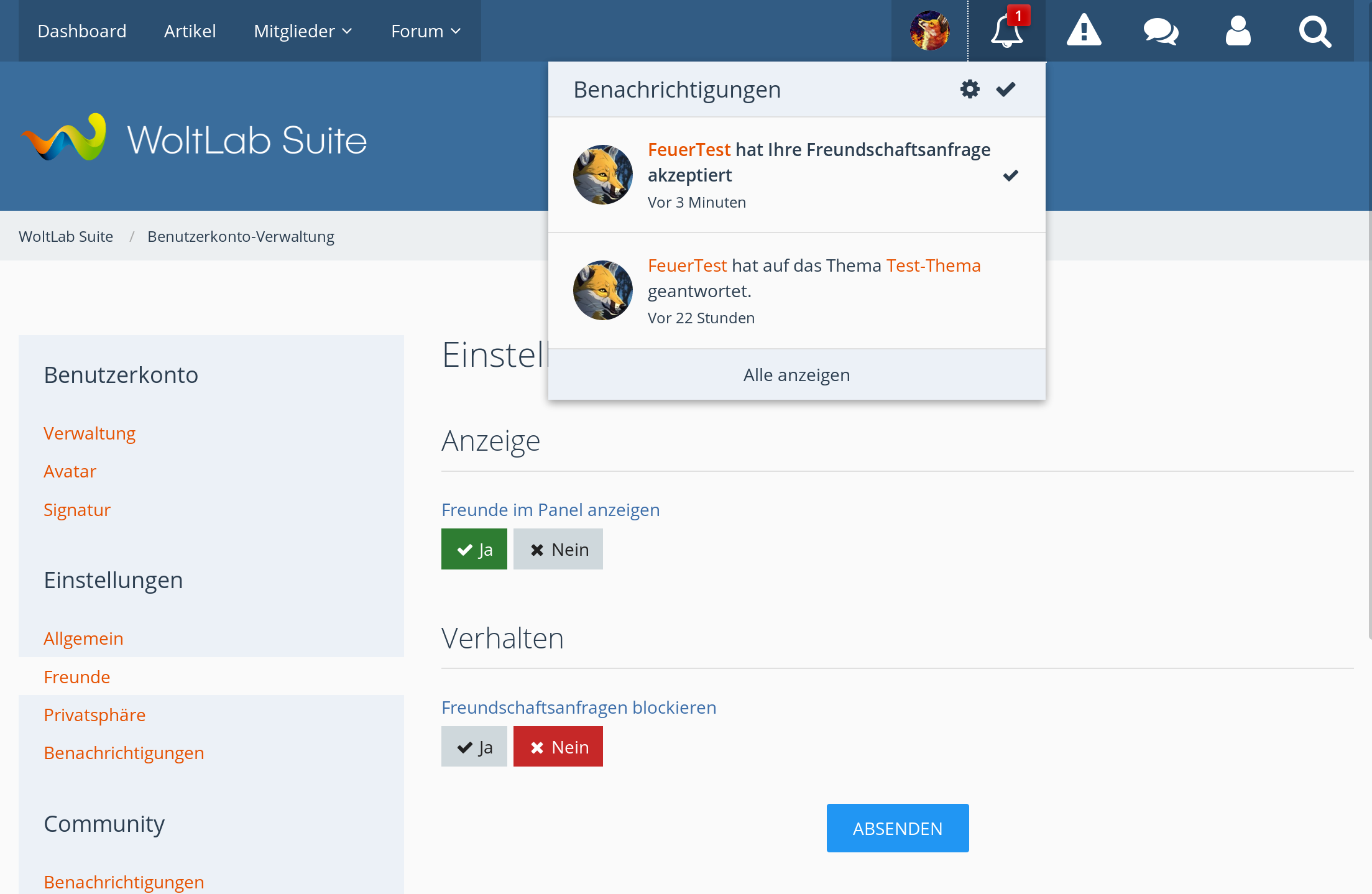The height and width of the screenshot is (894, 1372).
Task: Expand the Mitglieder dropdown menu
Action: (x=303, y=31)
